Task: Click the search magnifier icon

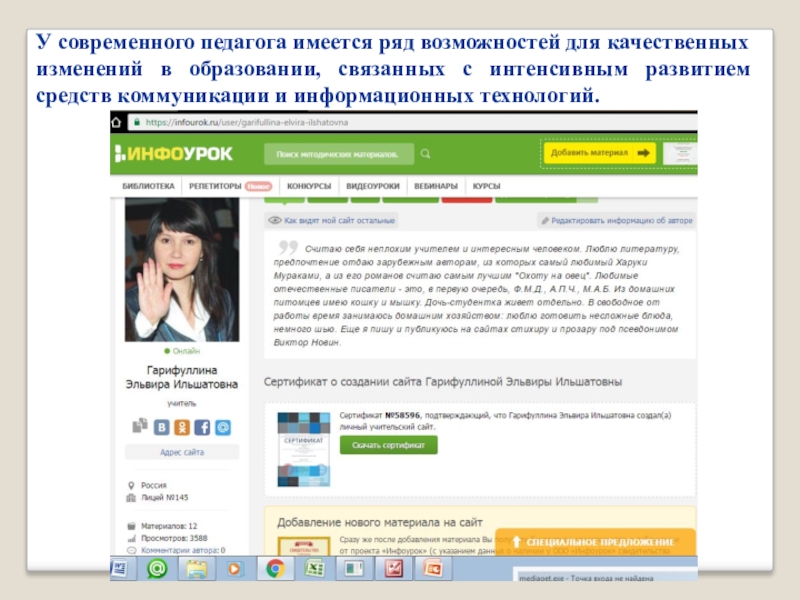Action: click(426, 154)
